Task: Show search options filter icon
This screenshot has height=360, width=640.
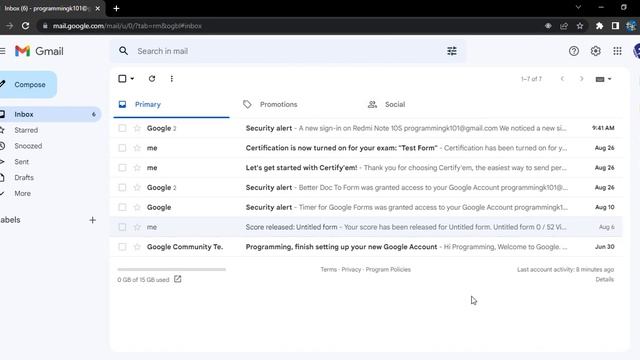Action: (451, 51)
